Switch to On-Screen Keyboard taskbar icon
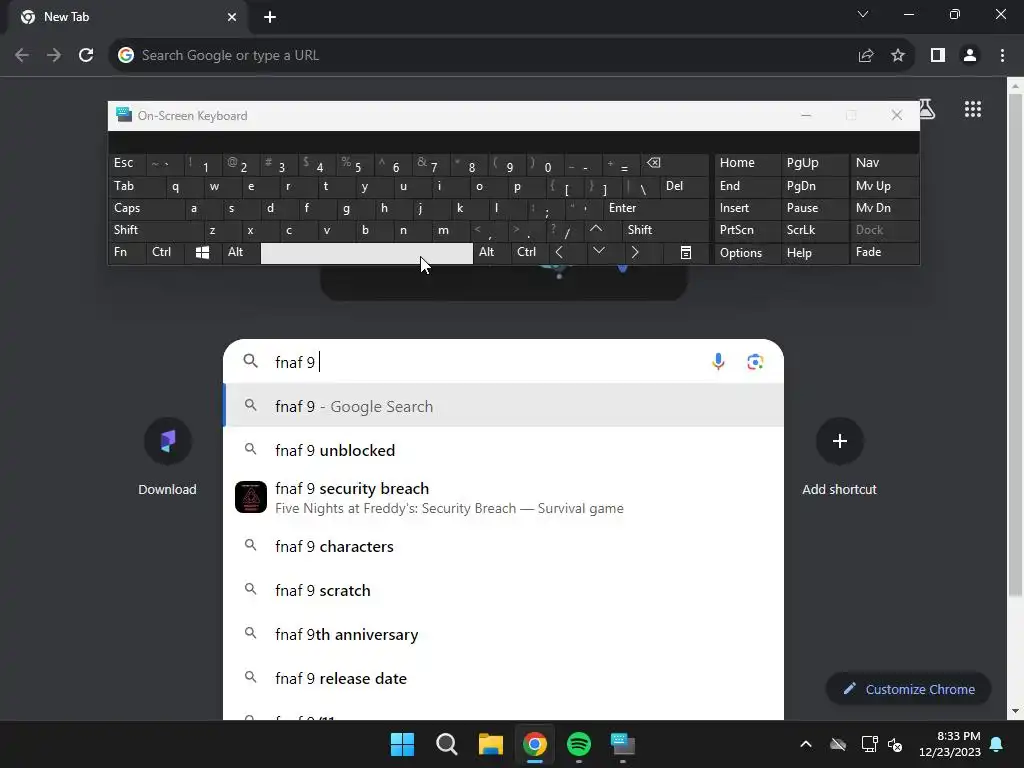Screen dimensions: 1024x768 (622, 744)
